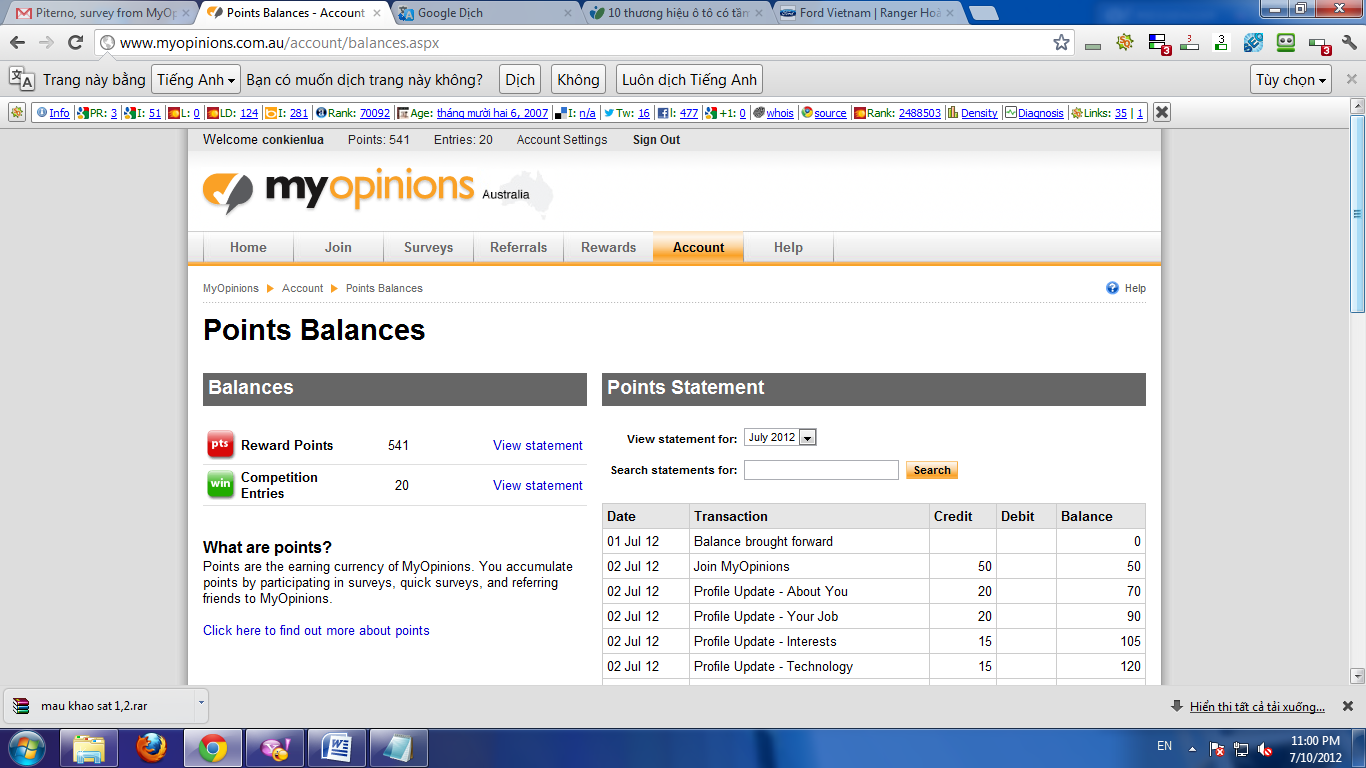This screenshot has height=768, width=1366.
Task: View statement for Reward Points
Action: point(538,445)
